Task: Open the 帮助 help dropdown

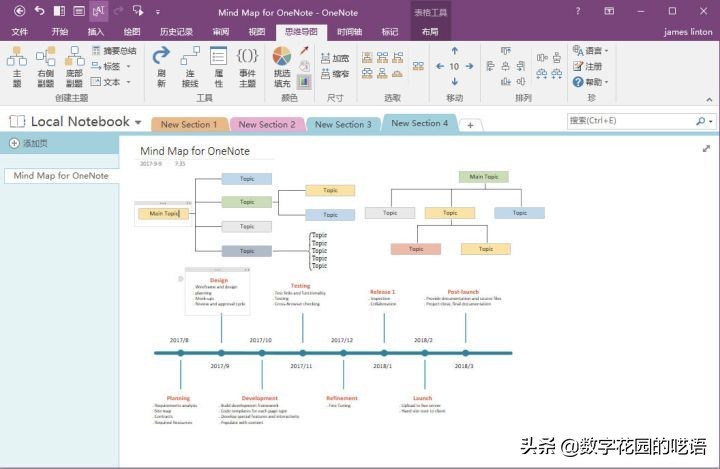Action: [591, 82]
